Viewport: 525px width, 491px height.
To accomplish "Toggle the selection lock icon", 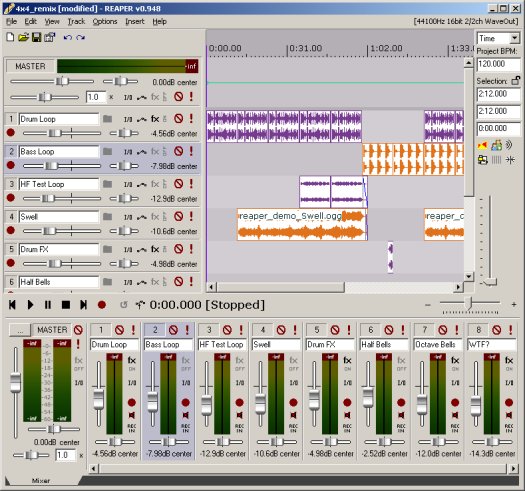I will coord(515,80).
